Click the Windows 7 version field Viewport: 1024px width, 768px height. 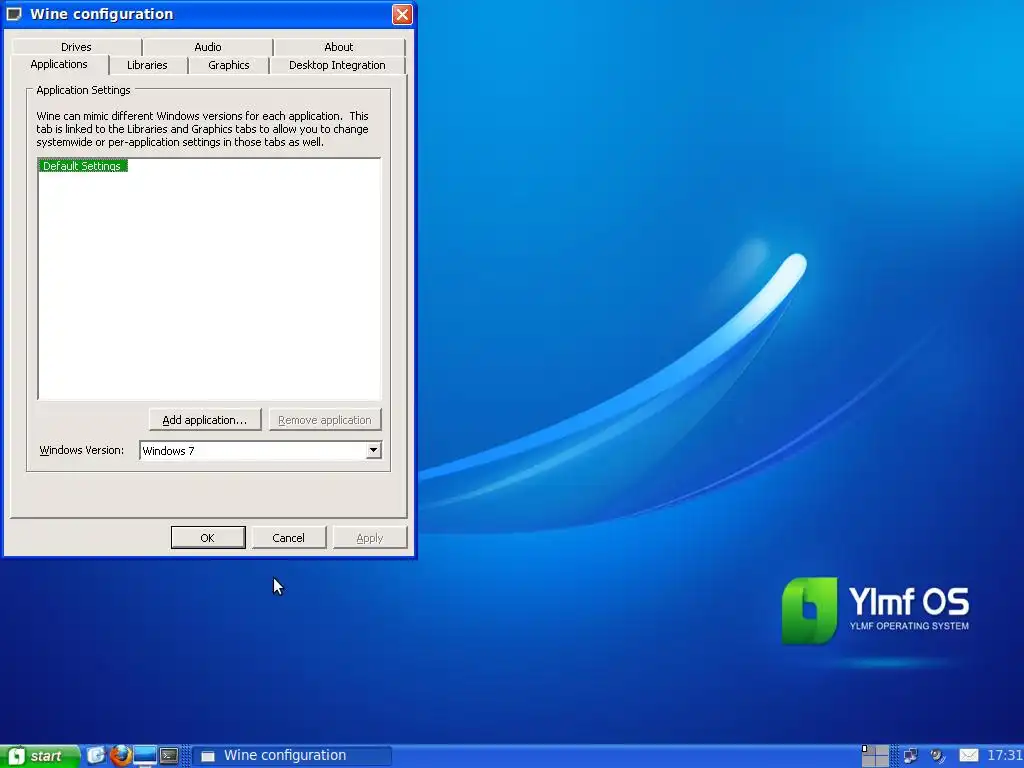pyautogui.click(x=260, y=451)
